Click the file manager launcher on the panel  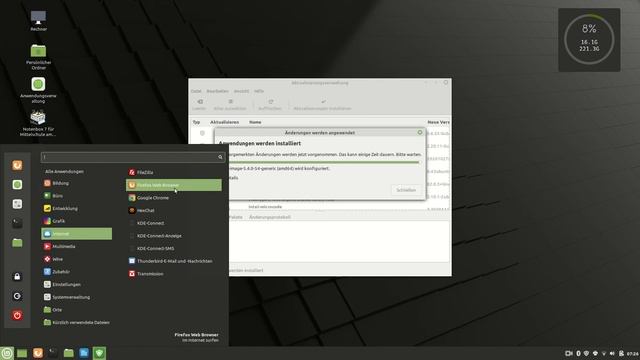[x=69, y=353]
